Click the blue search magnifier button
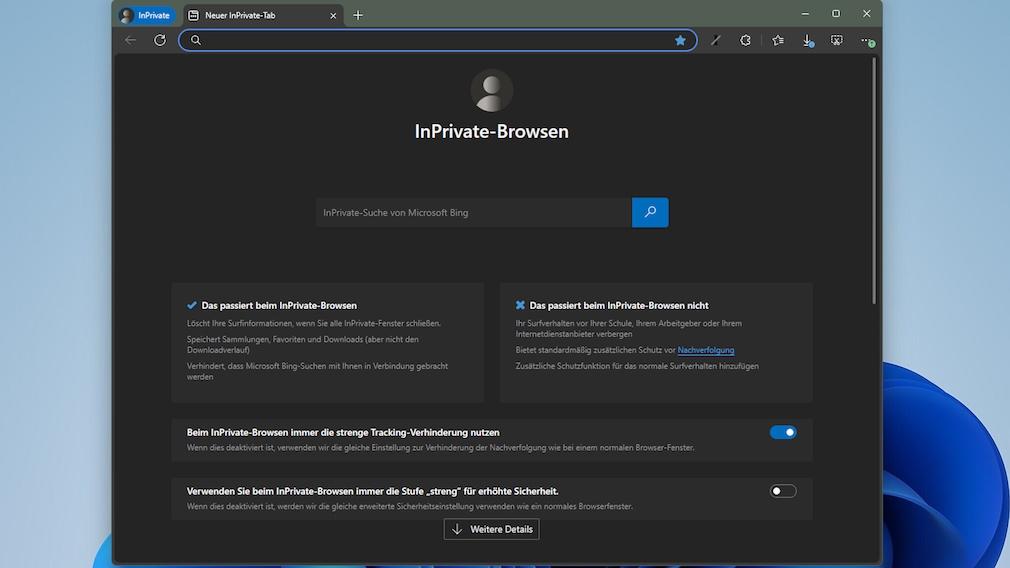Image resolution: width=1010 pixels, height=568 pixels. [x=650, y=213]
